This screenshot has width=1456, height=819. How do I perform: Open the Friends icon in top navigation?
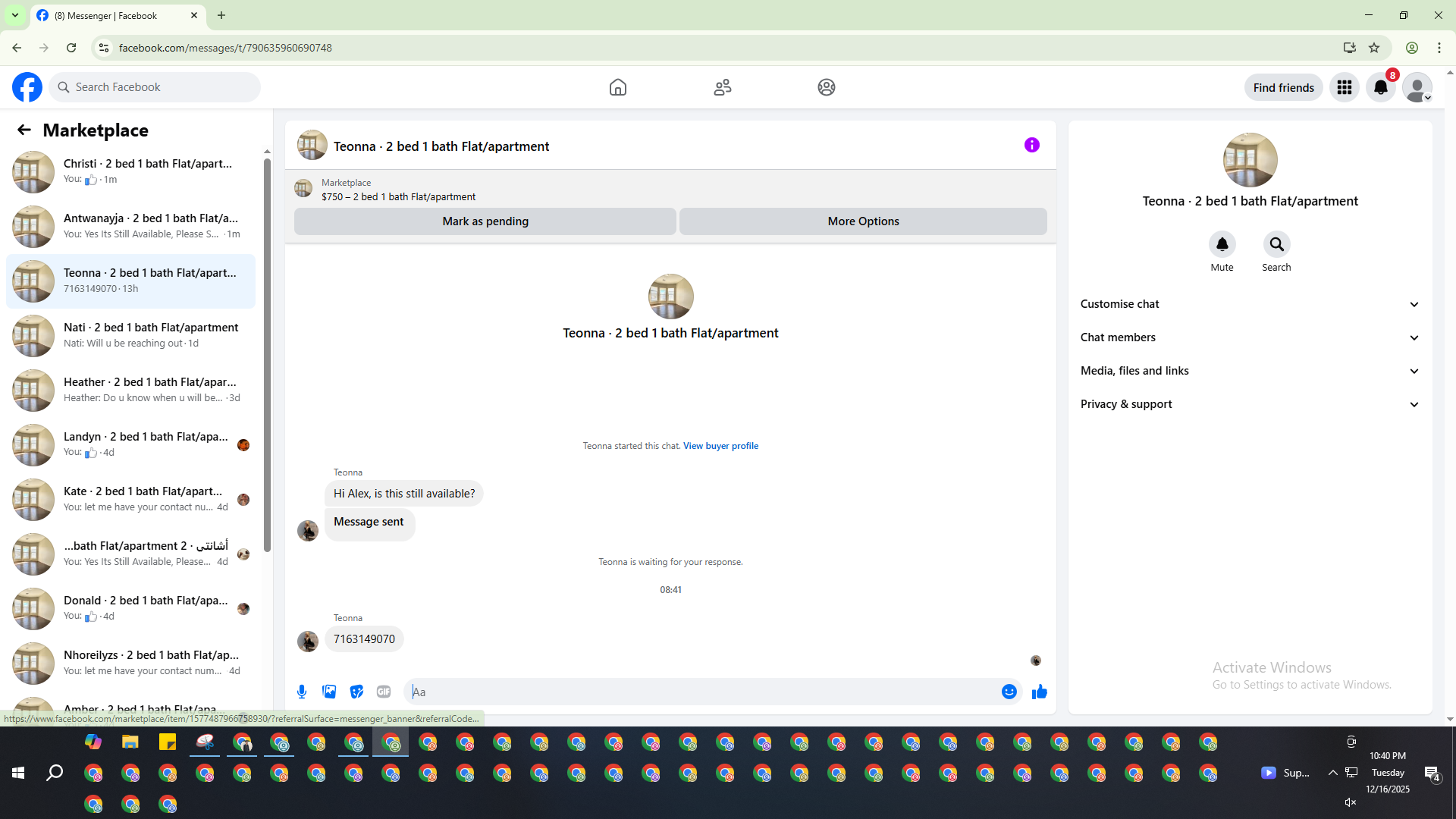point(723,87)
